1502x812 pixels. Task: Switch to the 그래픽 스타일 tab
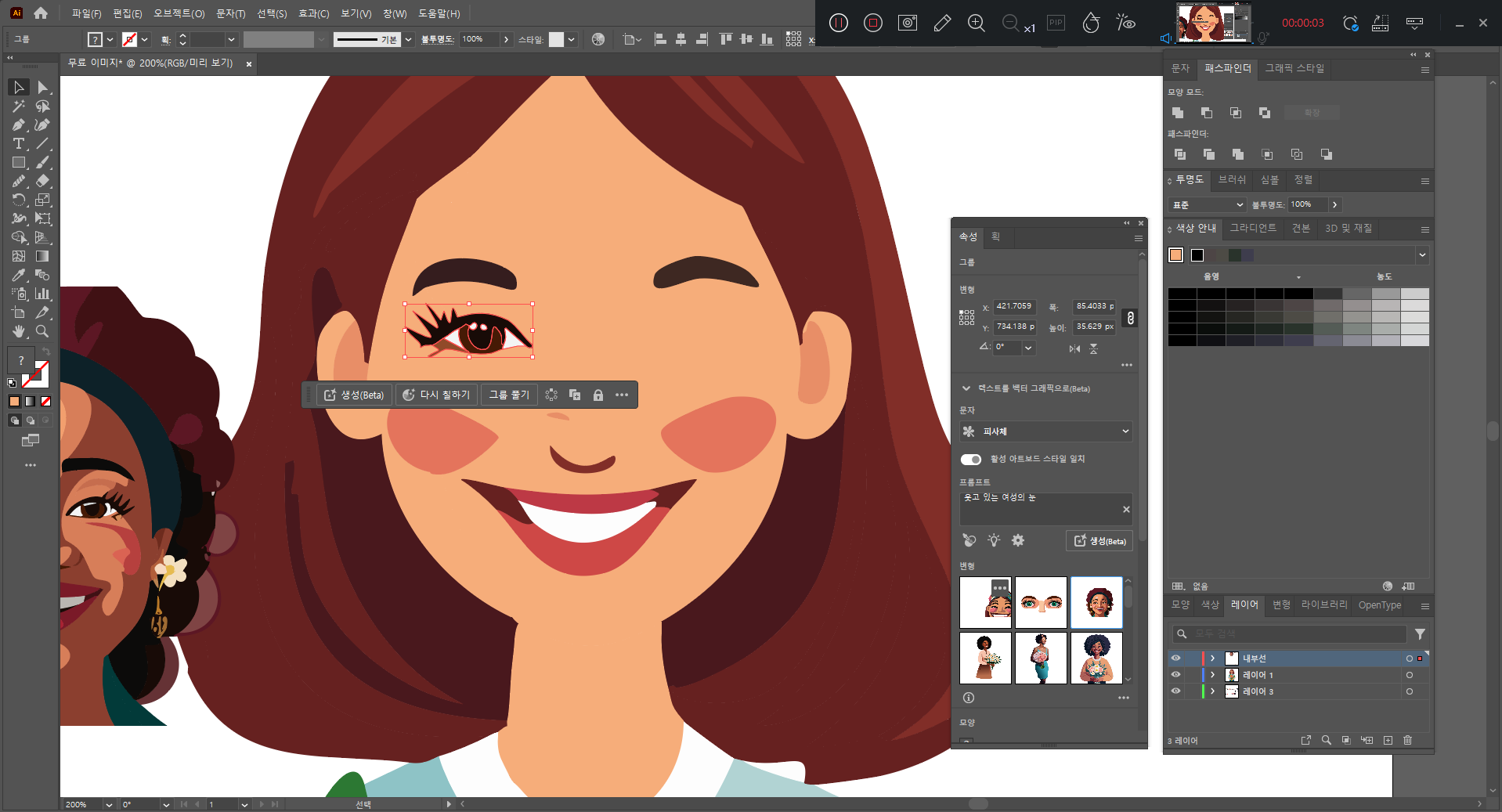tap(1294, 69)
